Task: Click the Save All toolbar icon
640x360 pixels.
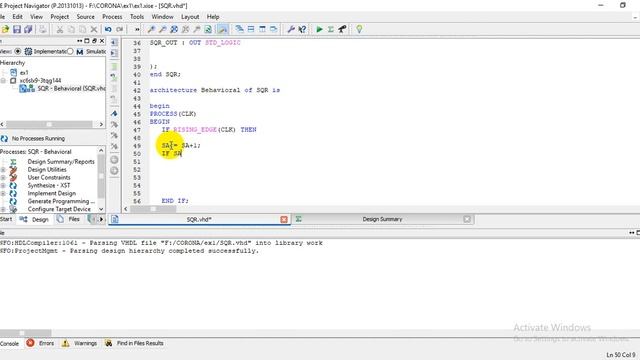Action: click(x=28, y=29)
